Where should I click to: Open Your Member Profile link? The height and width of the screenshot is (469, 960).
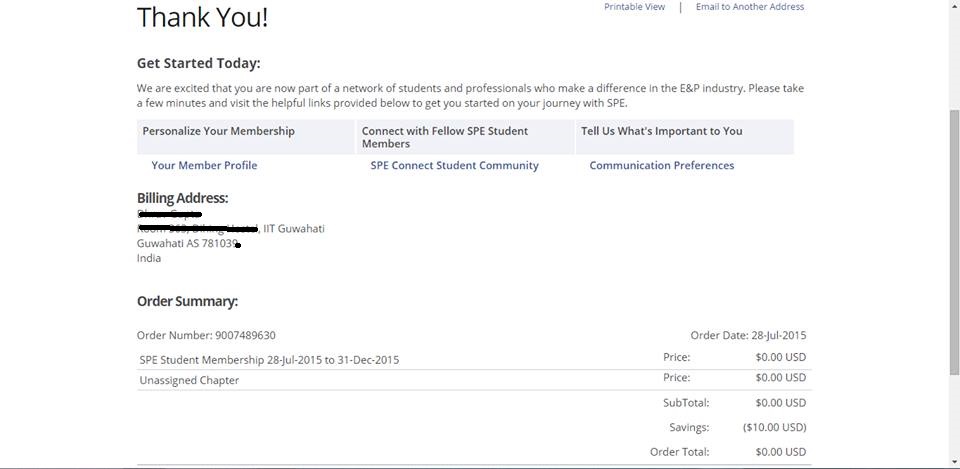(x=204, y=166)
